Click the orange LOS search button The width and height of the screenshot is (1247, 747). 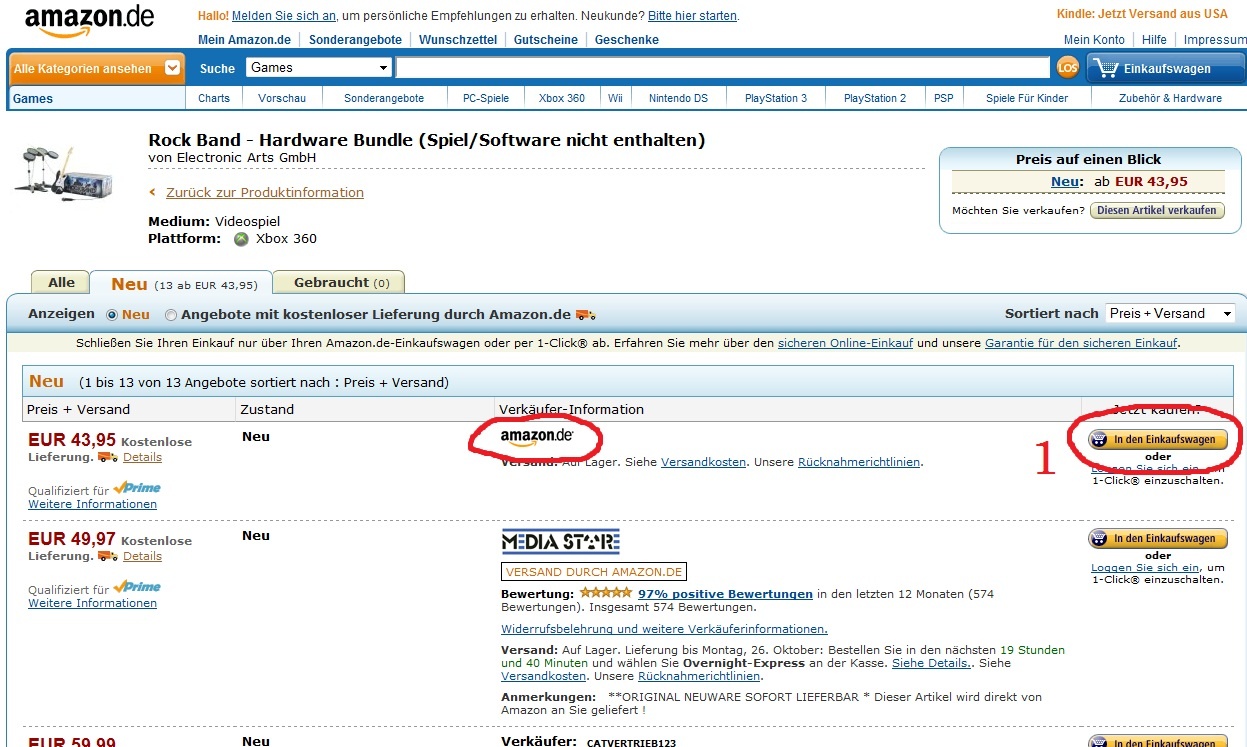click(x=1068, y=68)
